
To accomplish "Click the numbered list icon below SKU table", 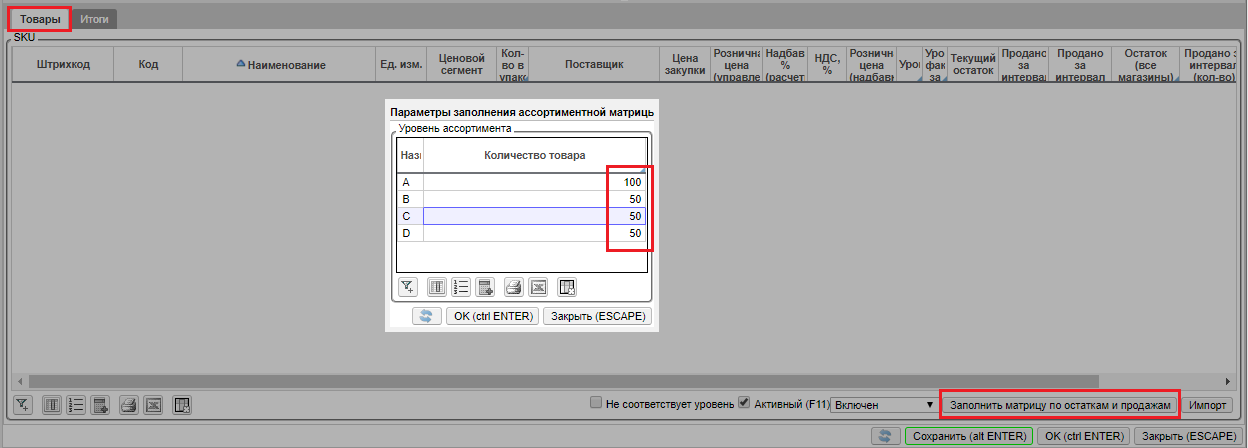I will pyautogui.click(x=75, y=405).
